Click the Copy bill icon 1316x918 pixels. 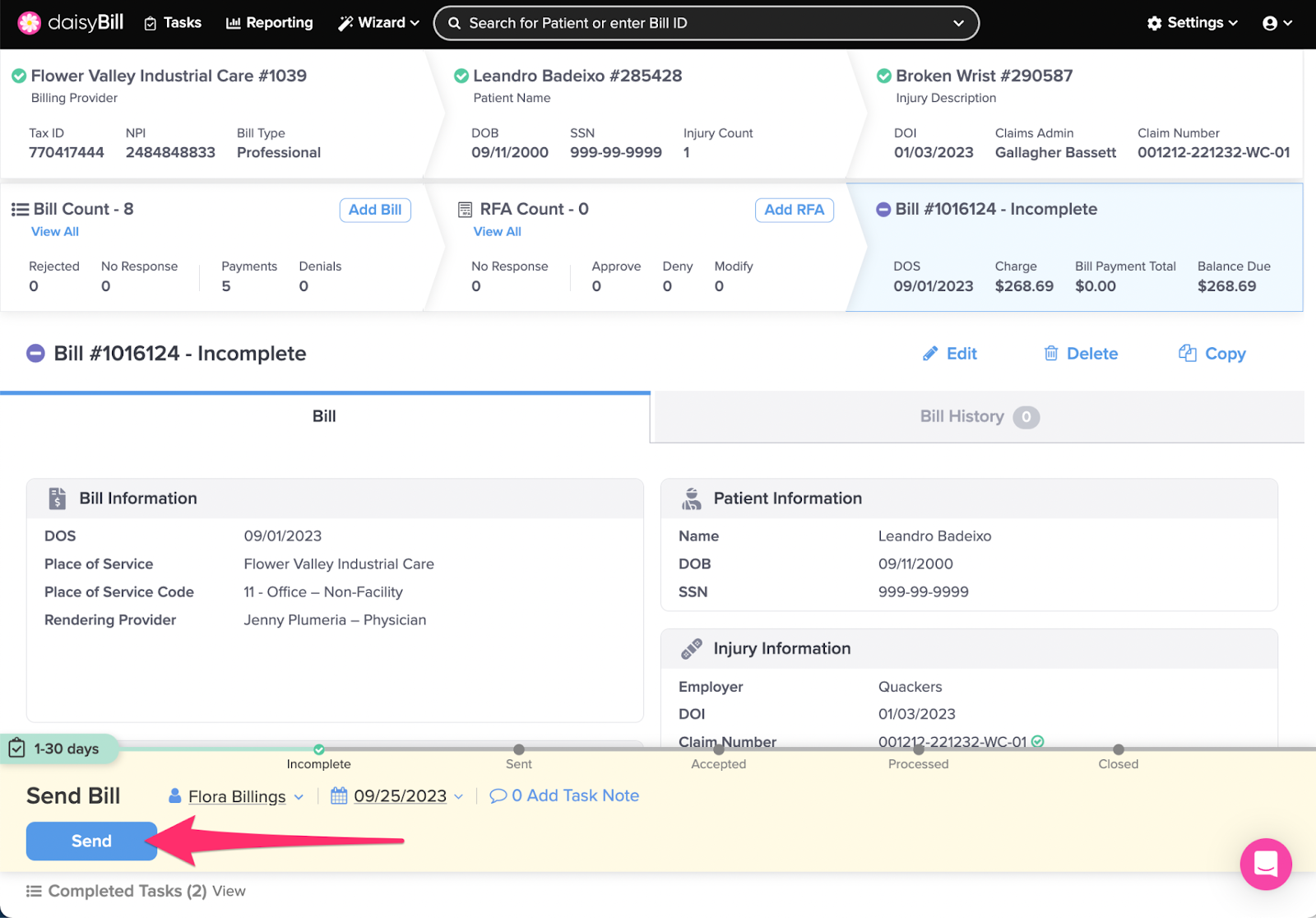[x=1187, y=354]
